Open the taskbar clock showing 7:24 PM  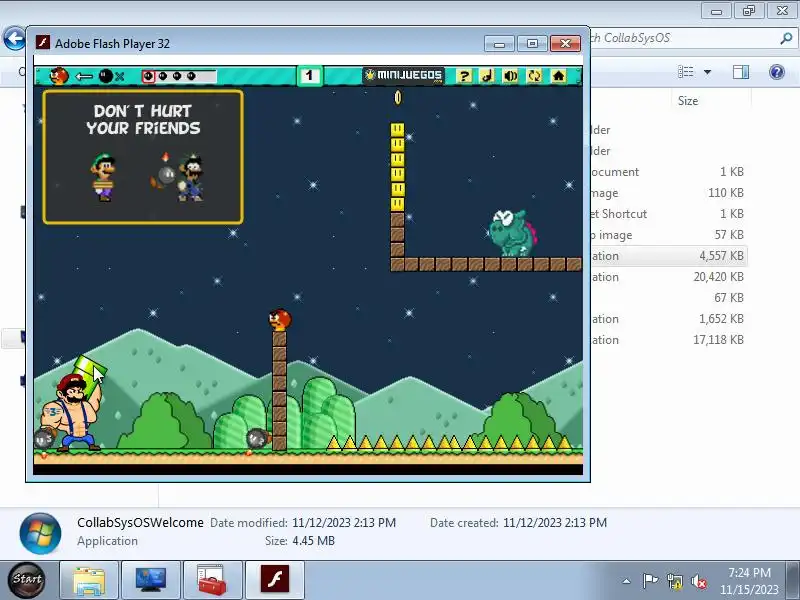(x=749, y=581)
